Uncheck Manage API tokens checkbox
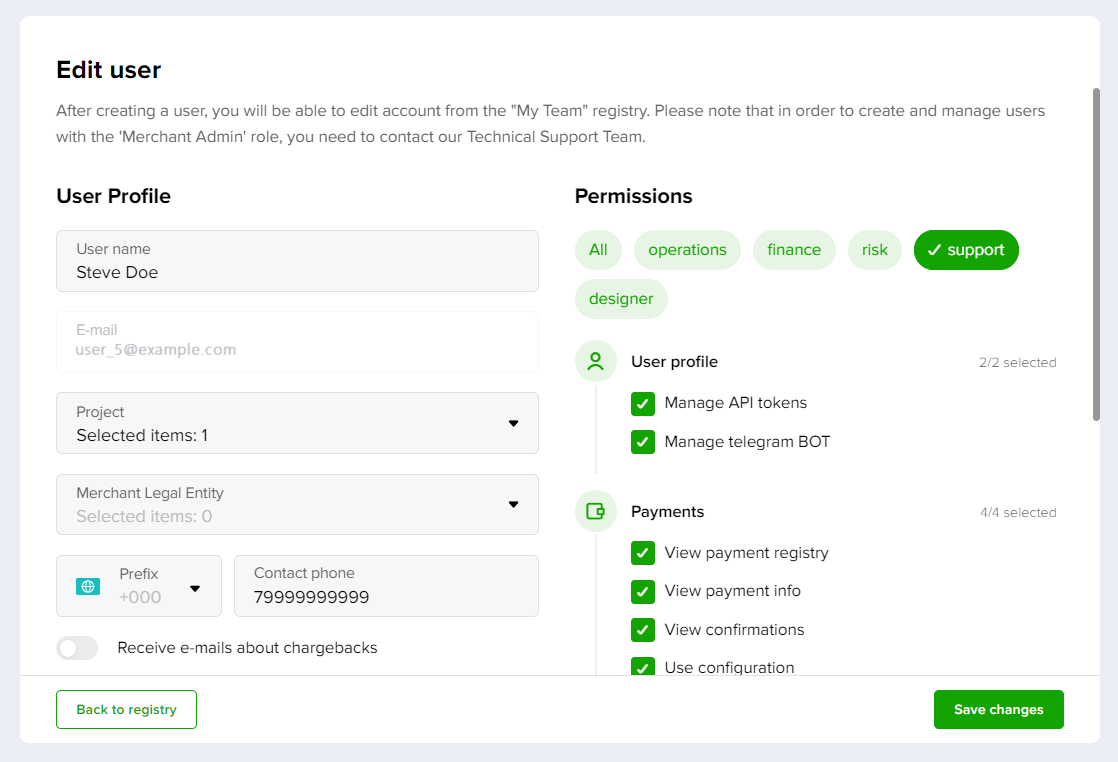The height and width of the screenshot is (762, 1118). 642,403
